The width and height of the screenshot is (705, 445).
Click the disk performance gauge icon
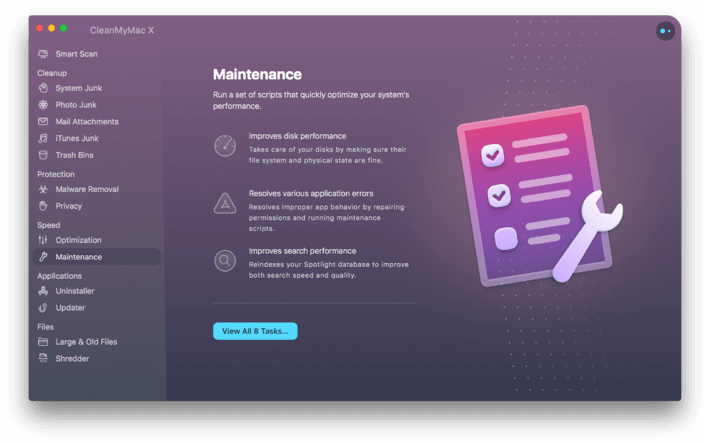point(225,146)
